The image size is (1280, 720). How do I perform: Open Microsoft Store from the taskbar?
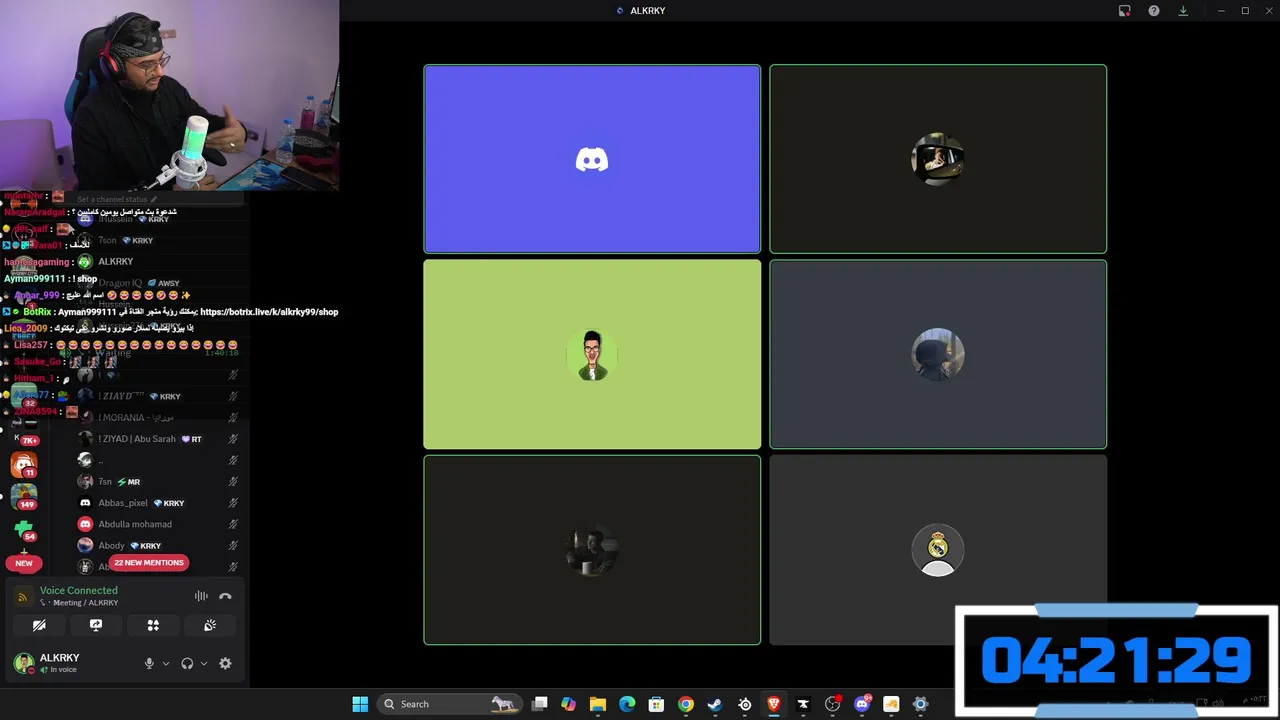coord(656,704)
